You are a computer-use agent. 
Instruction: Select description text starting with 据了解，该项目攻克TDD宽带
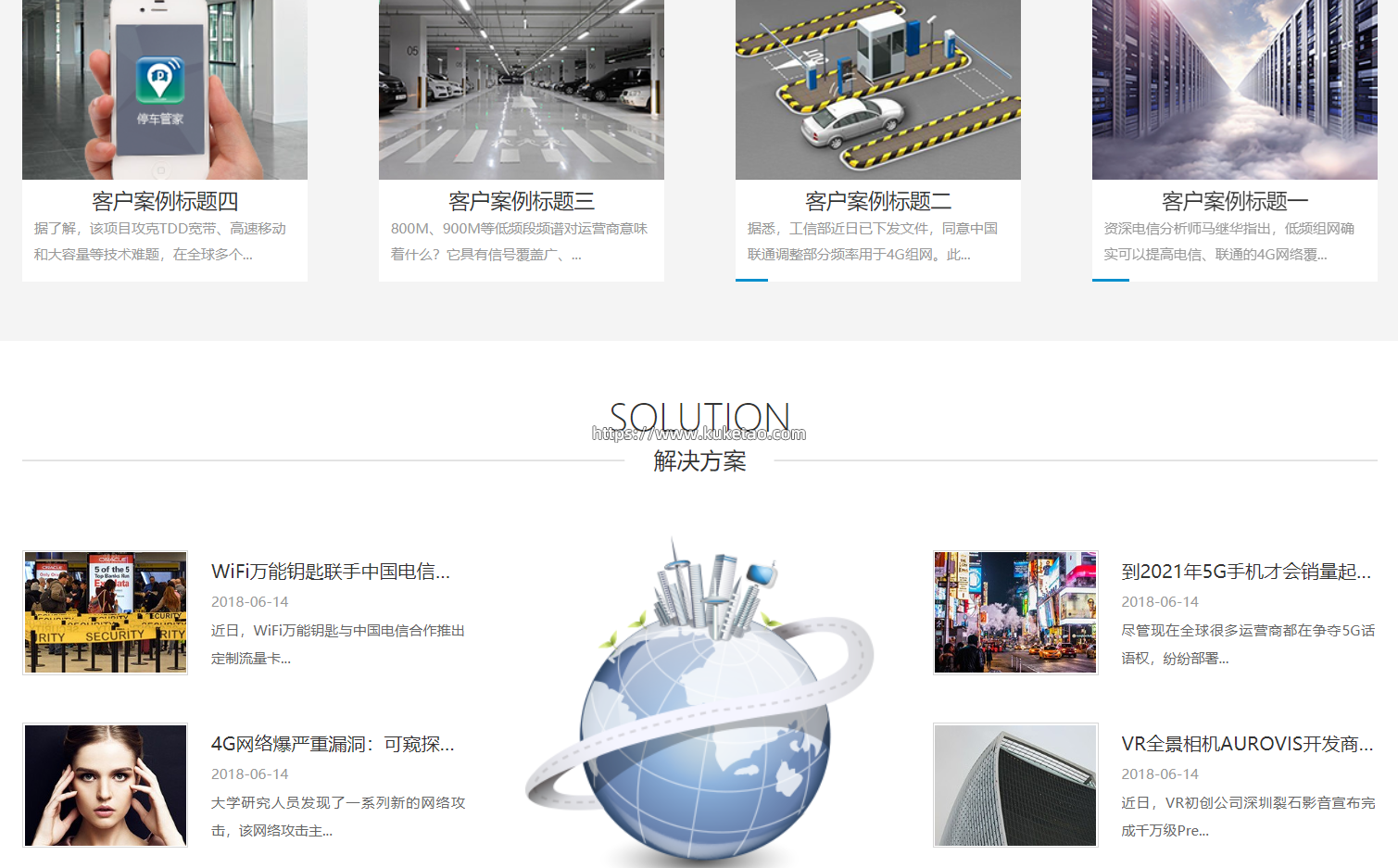tap(160, 242)
